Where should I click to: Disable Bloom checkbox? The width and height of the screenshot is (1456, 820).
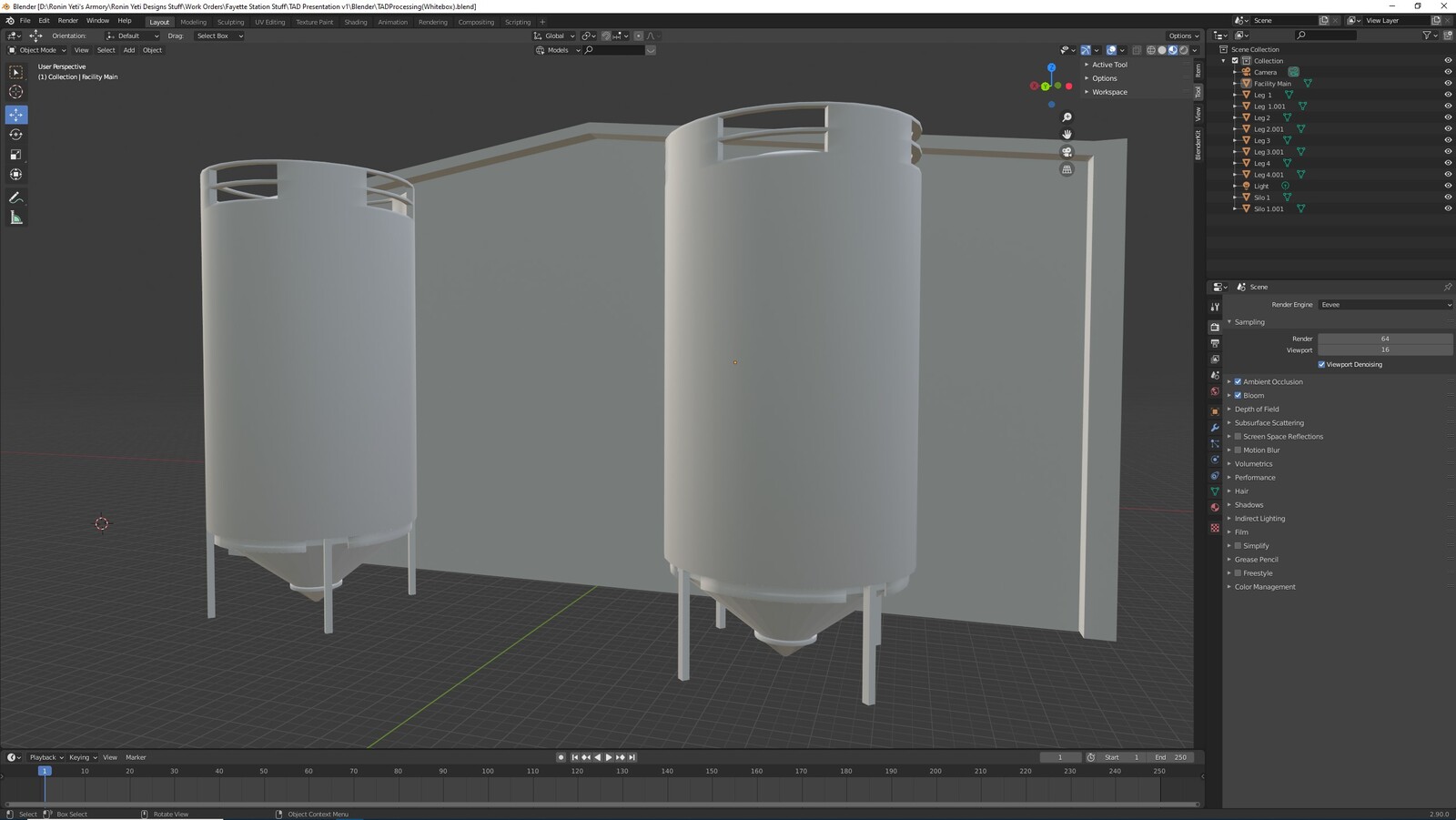[x=1238, y=395]
